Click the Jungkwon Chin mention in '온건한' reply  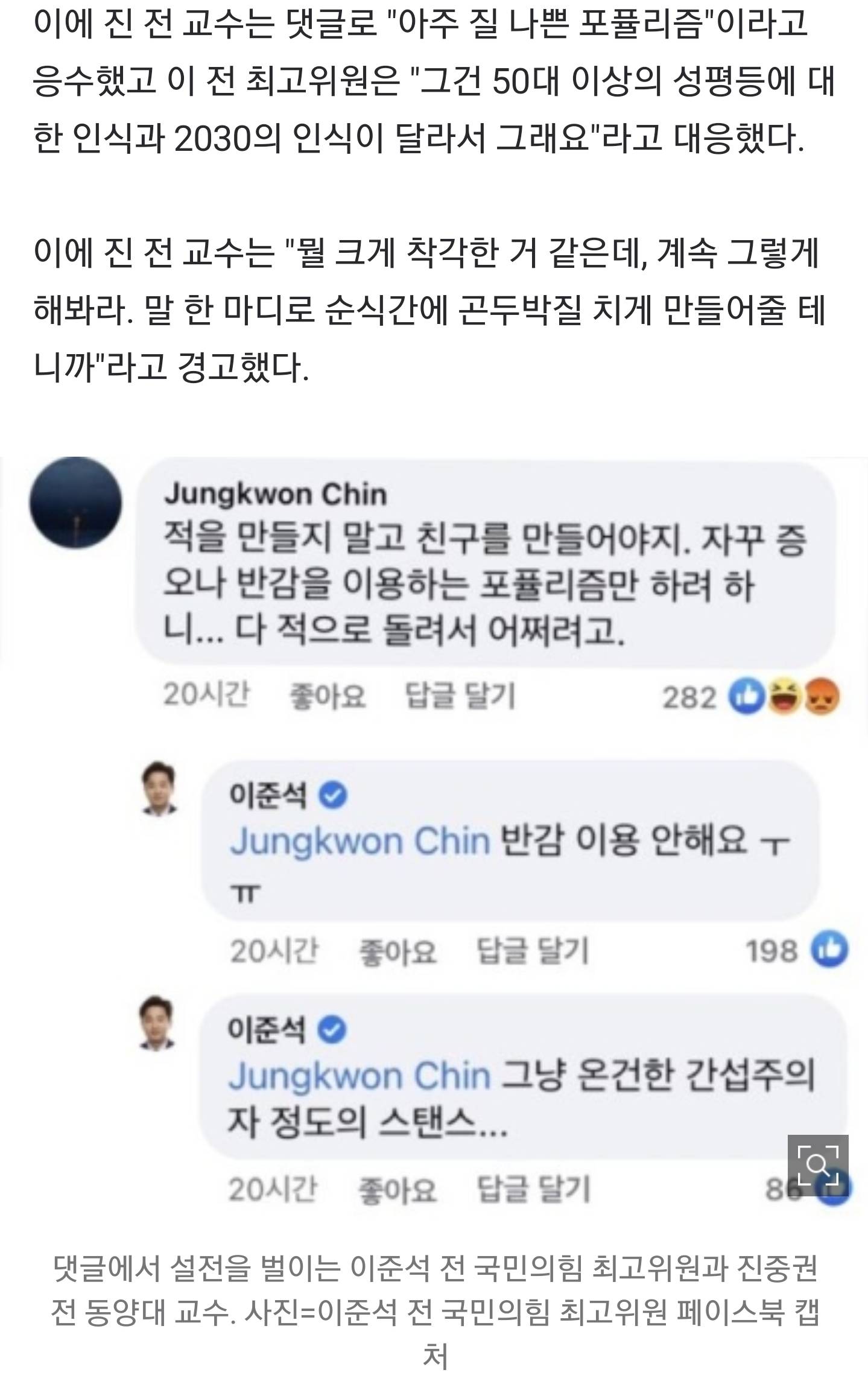pyautogui.click(x=360, y=1077)
